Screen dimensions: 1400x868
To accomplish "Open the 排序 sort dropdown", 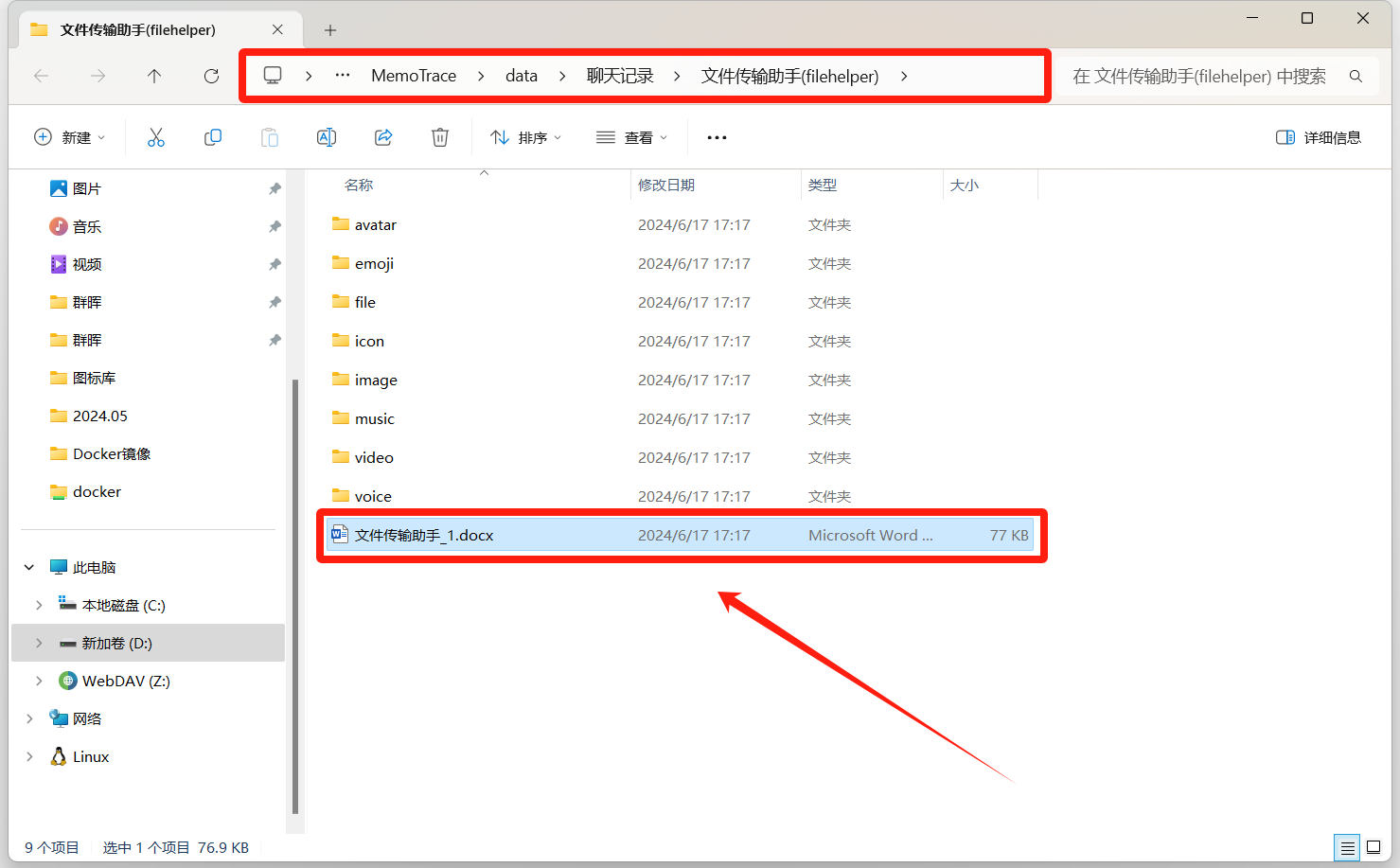I will tap(525, 137).
